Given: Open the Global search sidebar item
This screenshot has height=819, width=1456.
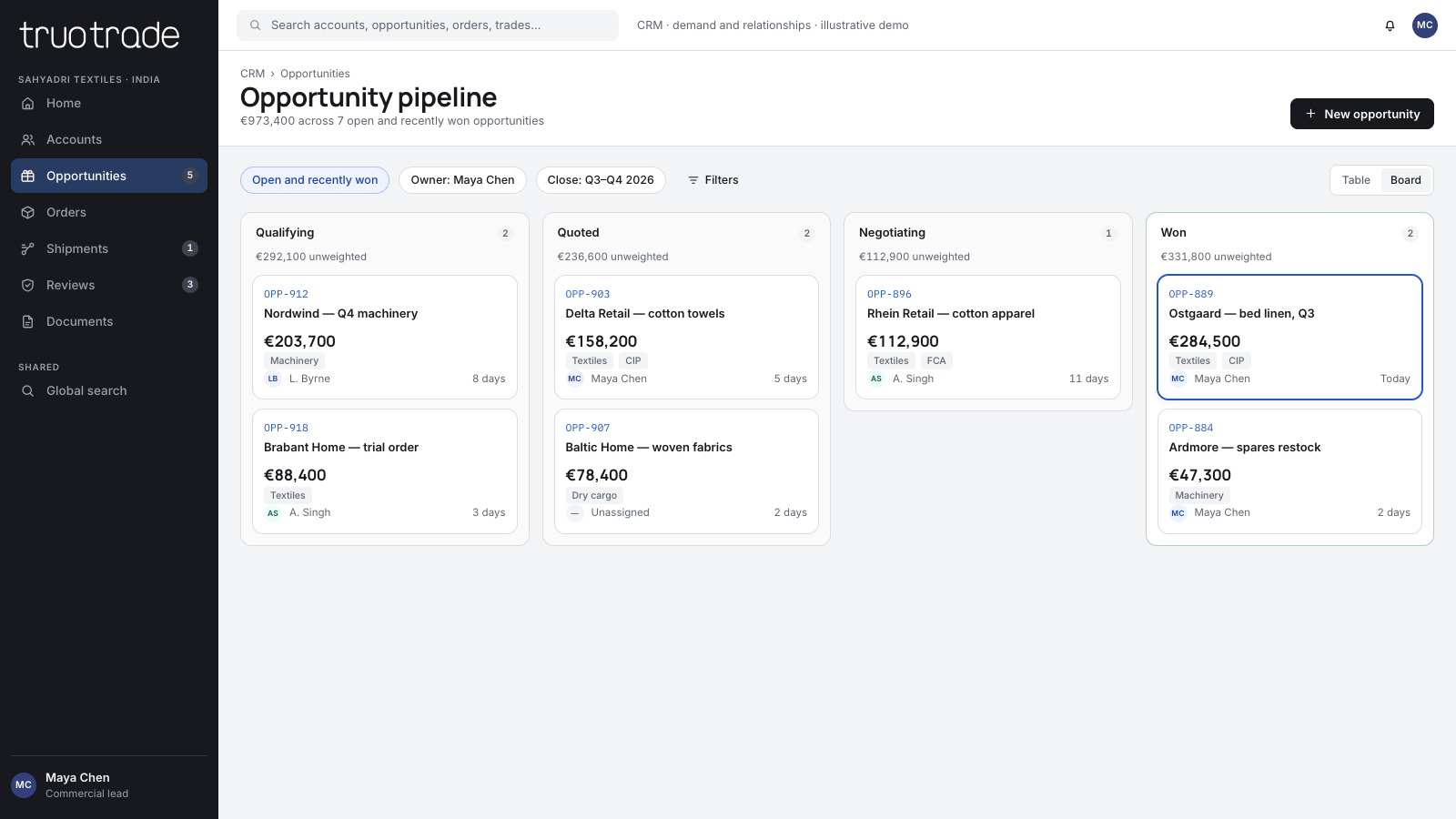Looking at the screenshot, I should point(109,390).
